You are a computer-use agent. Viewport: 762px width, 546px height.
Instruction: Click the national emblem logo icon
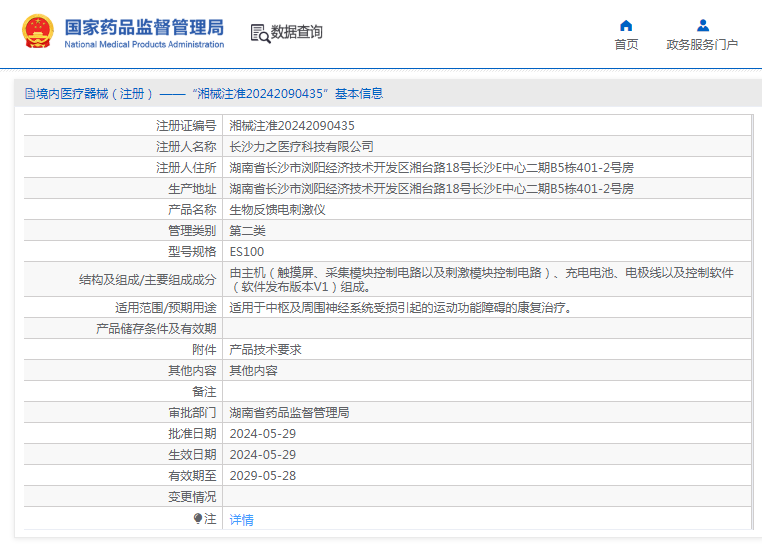[38, 32]
